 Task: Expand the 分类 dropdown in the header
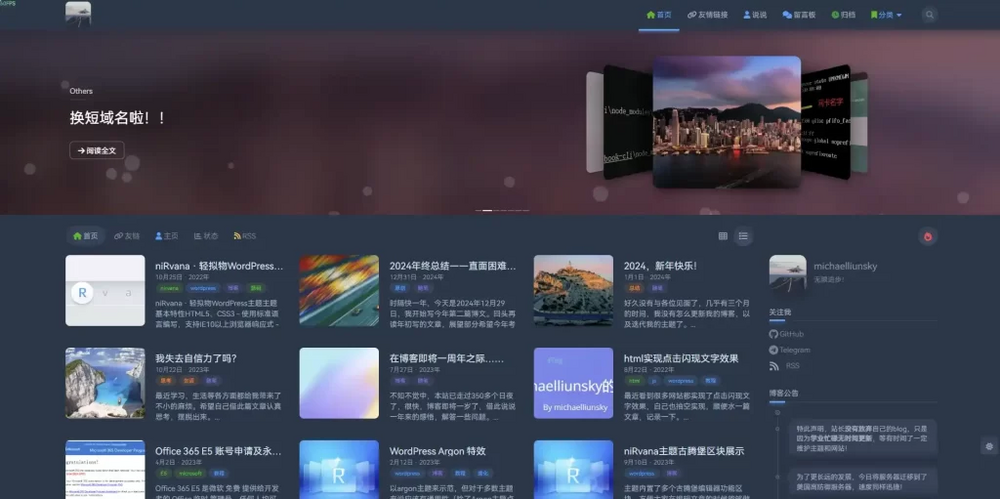886,15
